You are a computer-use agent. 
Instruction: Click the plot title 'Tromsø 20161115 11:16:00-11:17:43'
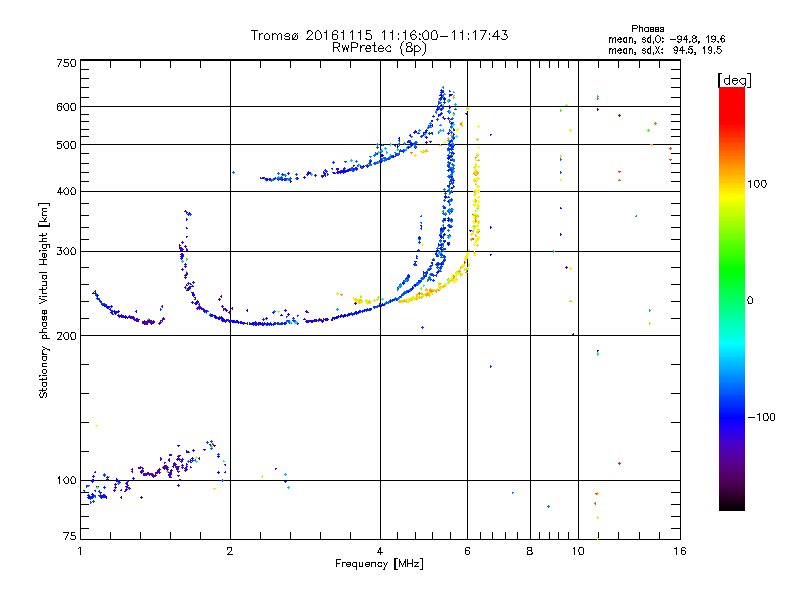coord(379,35)
